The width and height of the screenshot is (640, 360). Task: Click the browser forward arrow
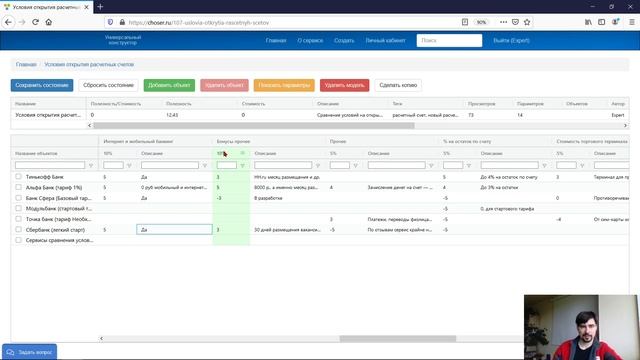(22, 22)
